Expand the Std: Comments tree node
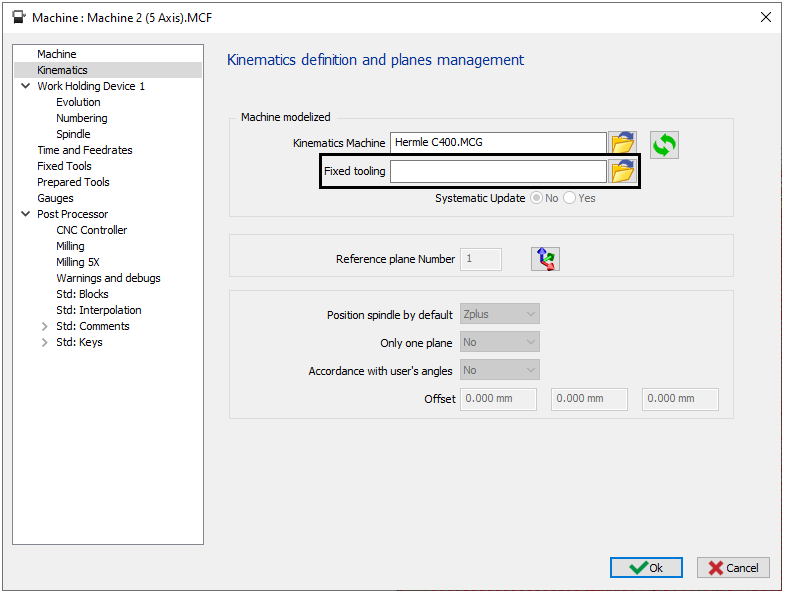The height and width of the screenshot is (594, 785). pyautogui.click(x=44, y=326)
